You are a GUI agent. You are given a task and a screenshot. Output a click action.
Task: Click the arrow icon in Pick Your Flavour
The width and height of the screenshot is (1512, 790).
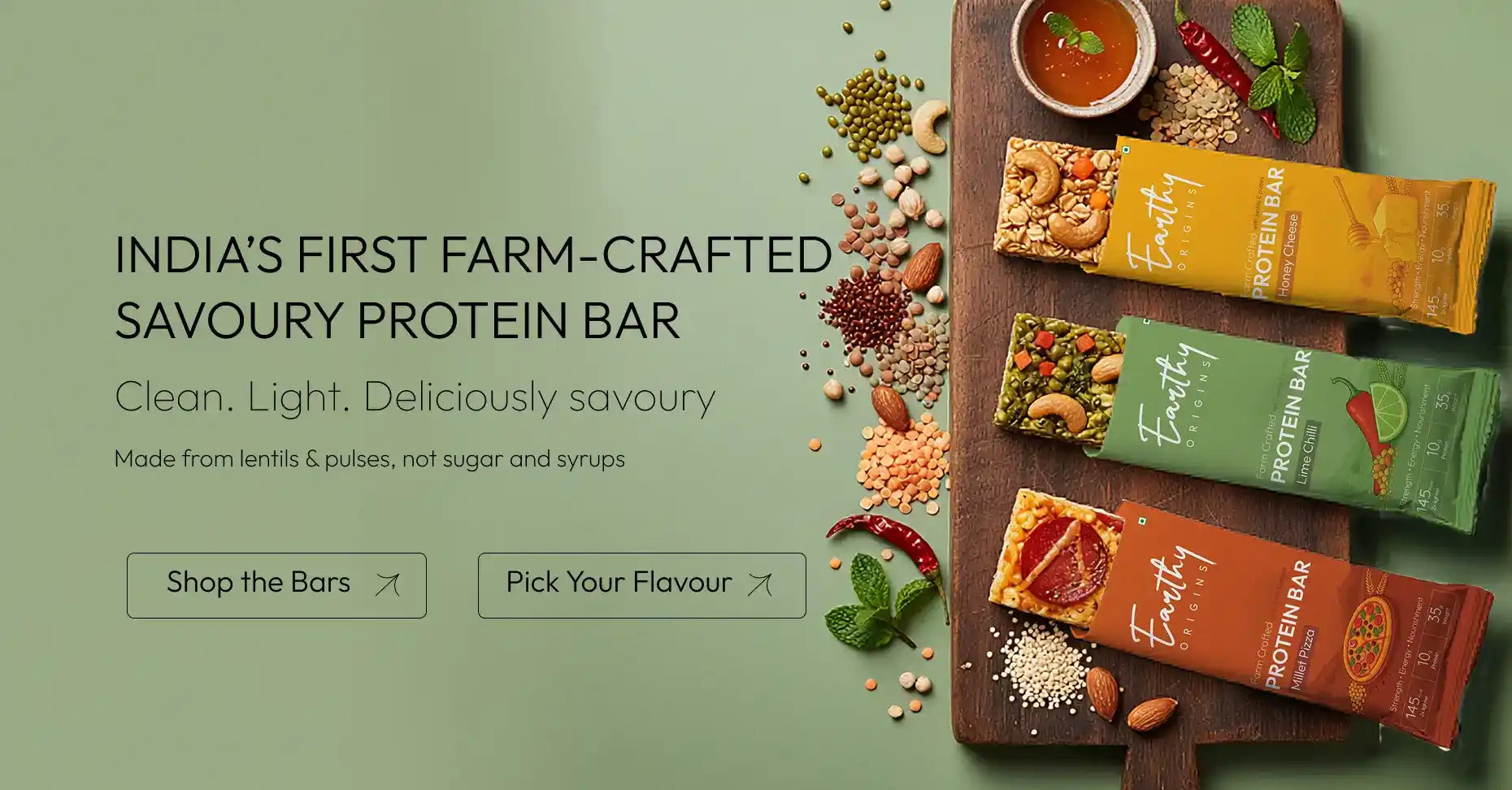760,584
